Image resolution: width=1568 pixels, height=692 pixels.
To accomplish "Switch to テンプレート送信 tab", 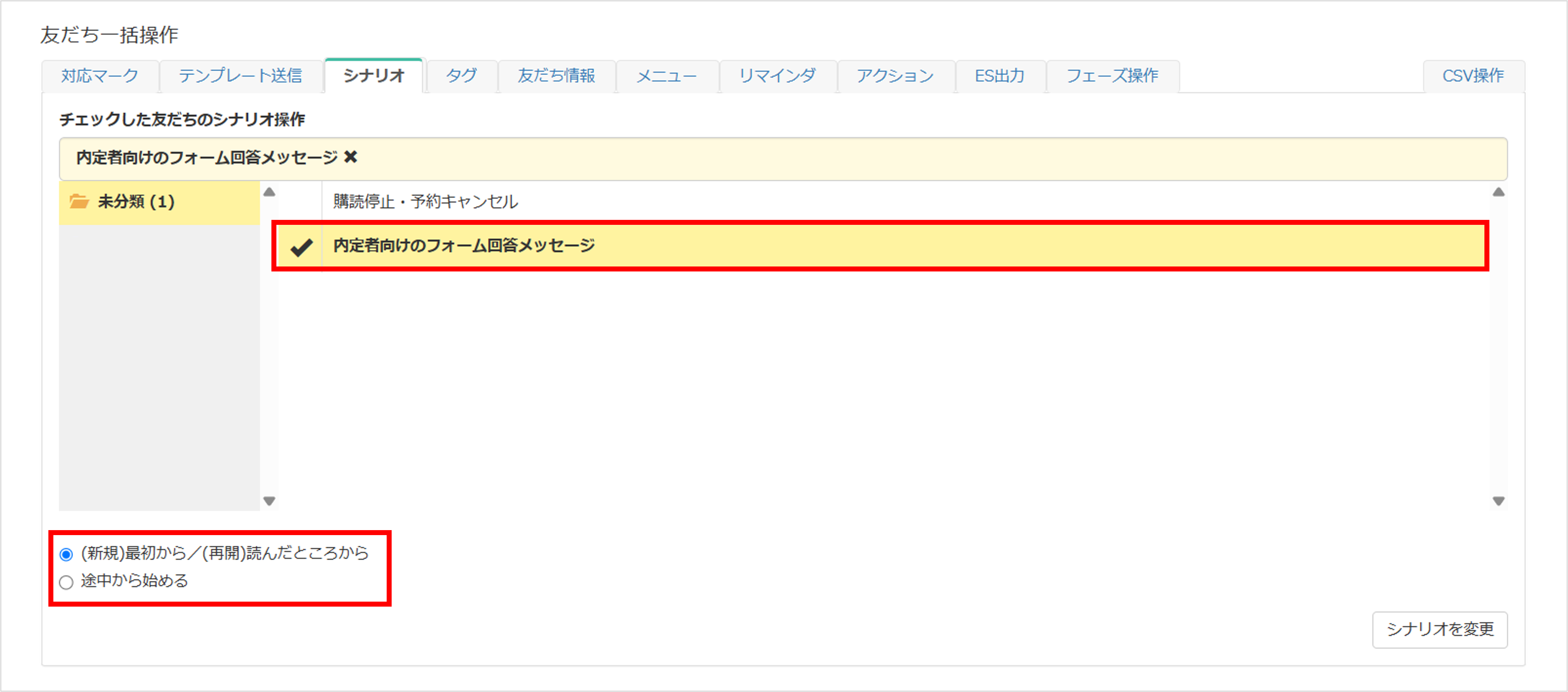I will (x=240, y=76).
